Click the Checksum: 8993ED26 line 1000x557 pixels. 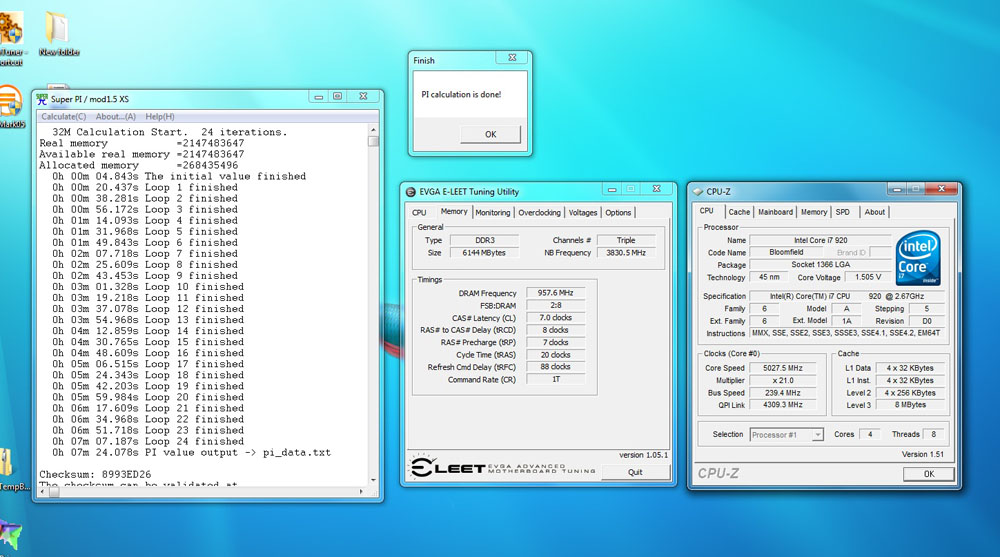[96, 475]
